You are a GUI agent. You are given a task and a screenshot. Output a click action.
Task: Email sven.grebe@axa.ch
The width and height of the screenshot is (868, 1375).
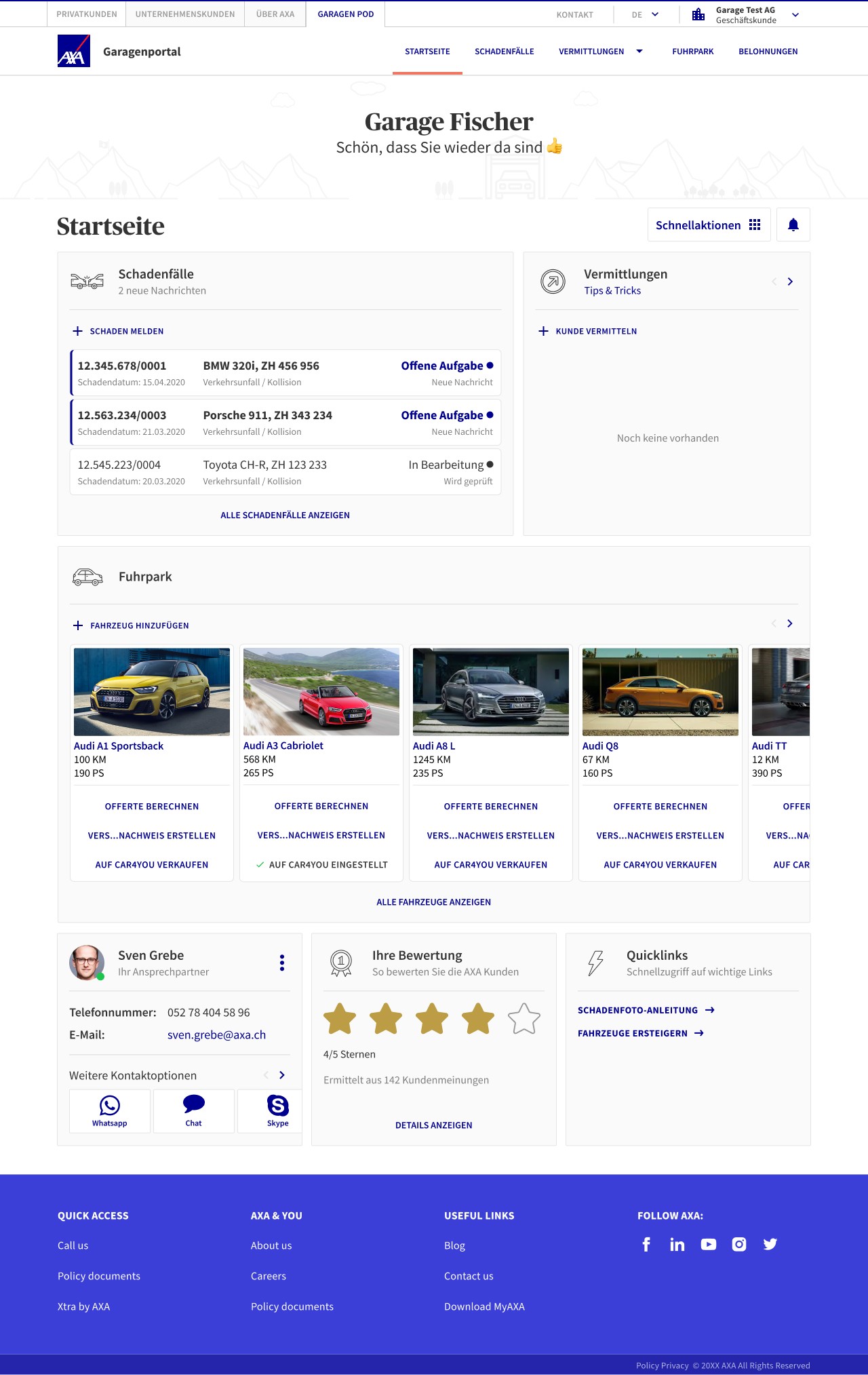[216, 1034]
